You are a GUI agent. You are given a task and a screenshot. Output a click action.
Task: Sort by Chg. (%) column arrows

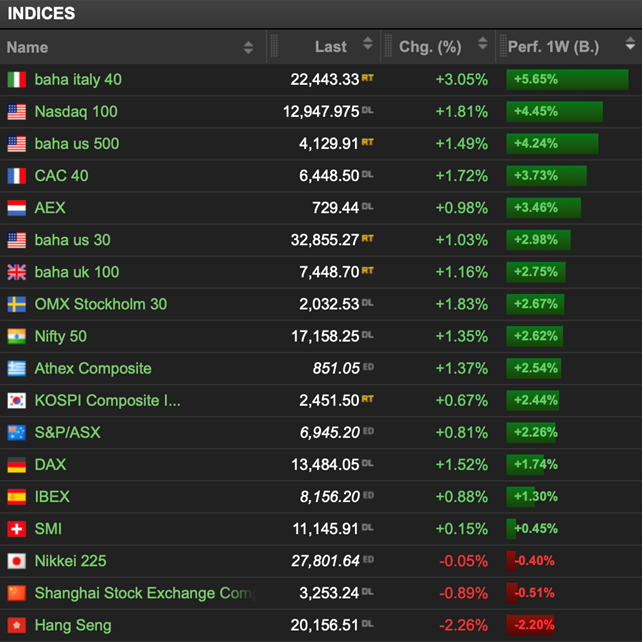(483, 43)
